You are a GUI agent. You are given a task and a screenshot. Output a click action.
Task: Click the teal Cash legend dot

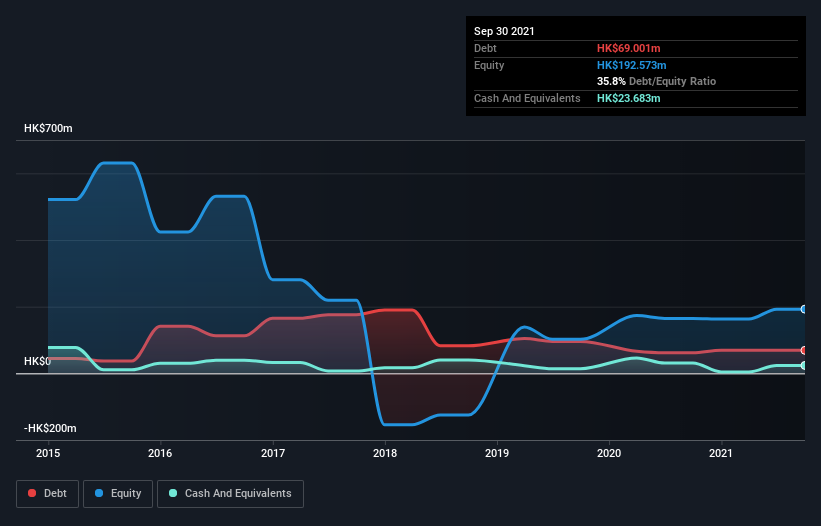pyautogui.click(x=173, y=493)
